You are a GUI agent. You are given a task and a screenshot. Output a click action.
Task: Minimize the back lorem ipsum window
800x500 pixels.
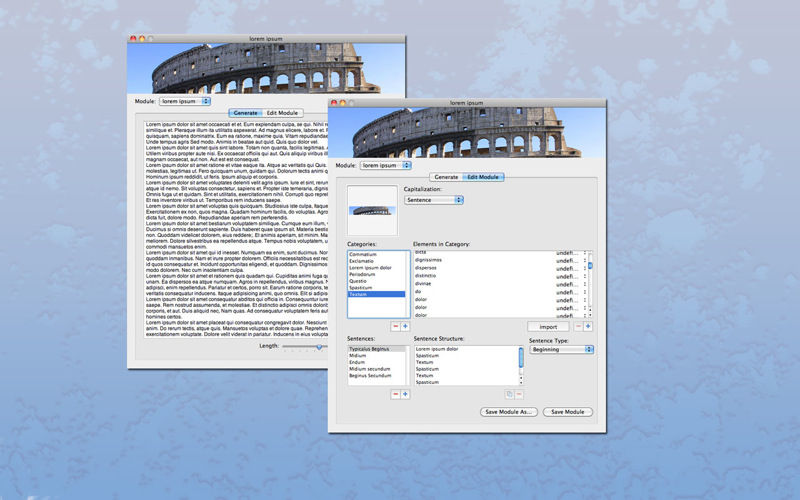(142, 38)
